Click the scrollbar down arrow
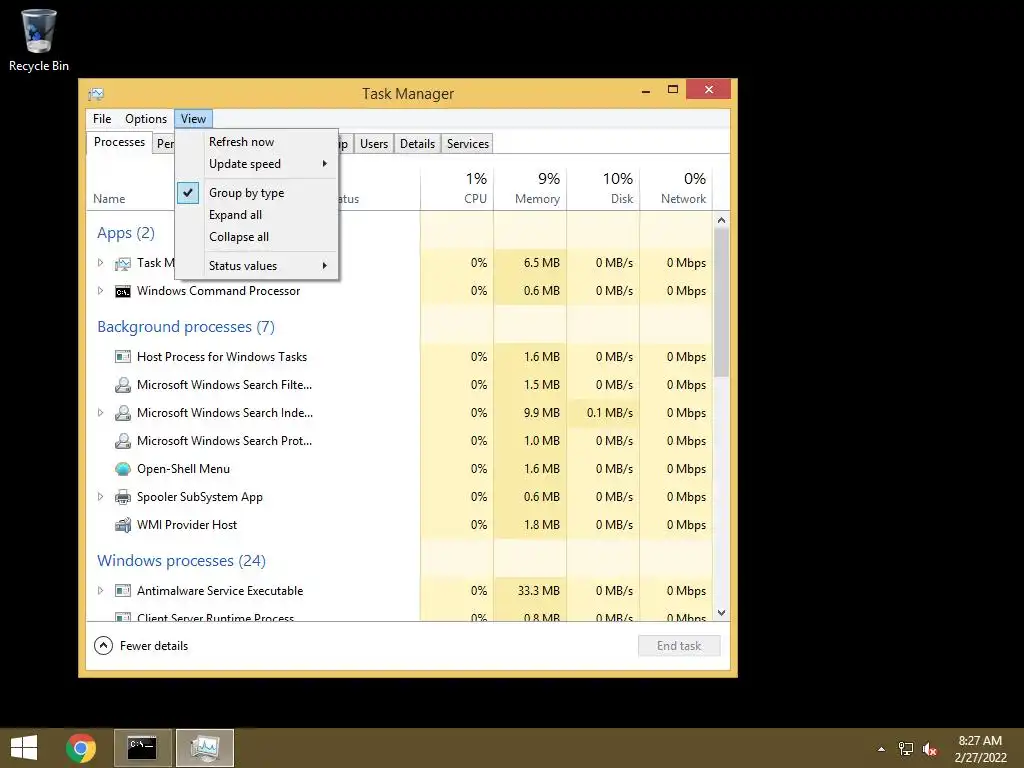 (x=722, y=613)
